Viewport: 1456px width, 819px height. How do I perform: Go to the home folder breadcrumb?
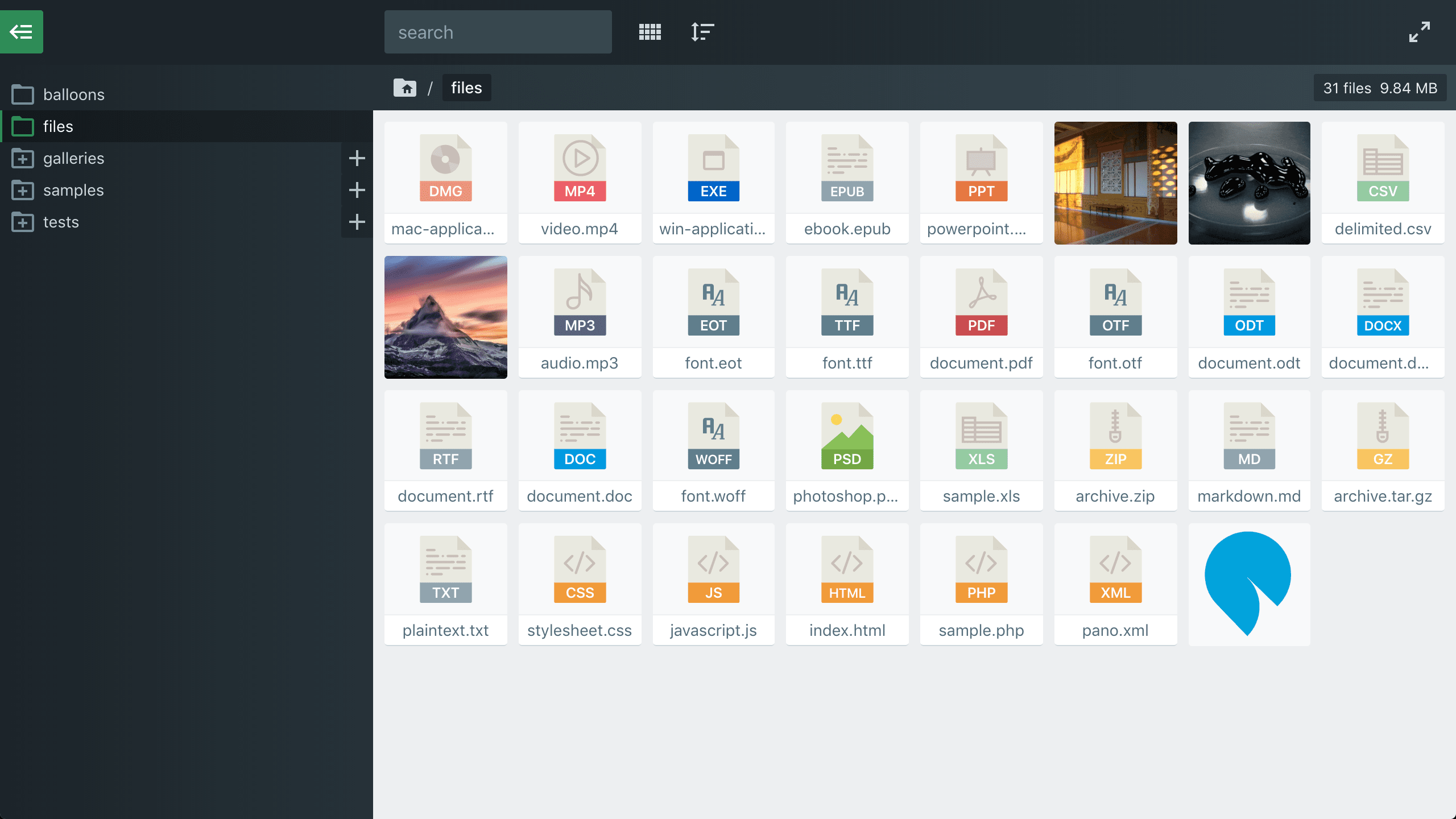(x=405, y=88)
